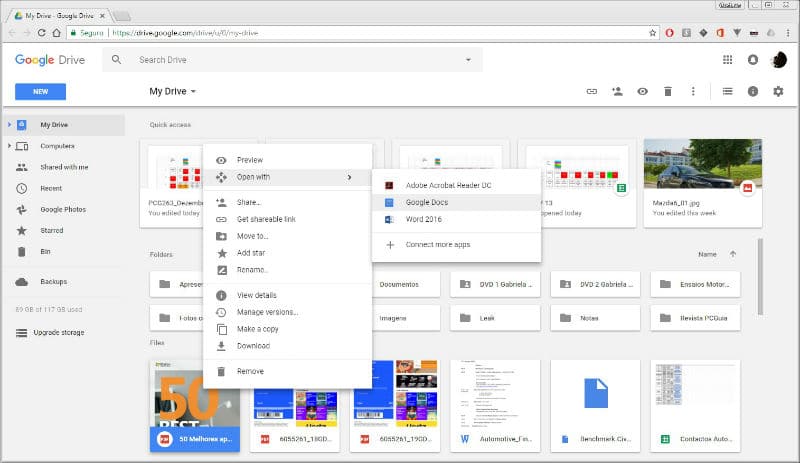Choose Google Docs from Open with submenu
The image size is (800, 463).
pyautogui.click(x=426, y=202)
